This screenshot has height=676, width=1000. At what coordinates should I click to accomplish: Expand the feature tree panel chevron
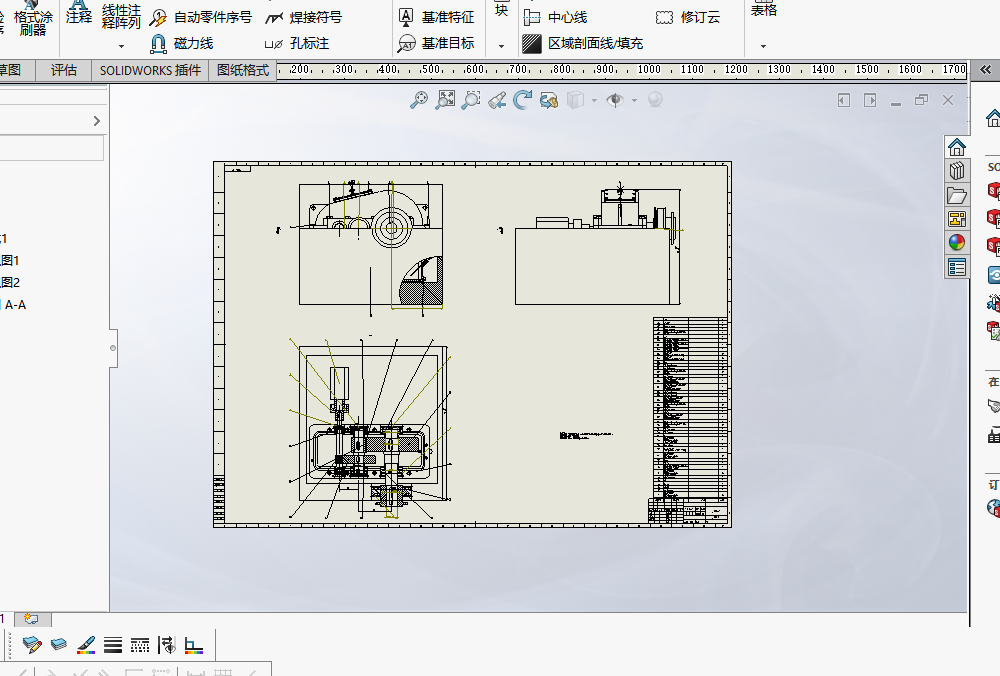click(x=97, y=121)
